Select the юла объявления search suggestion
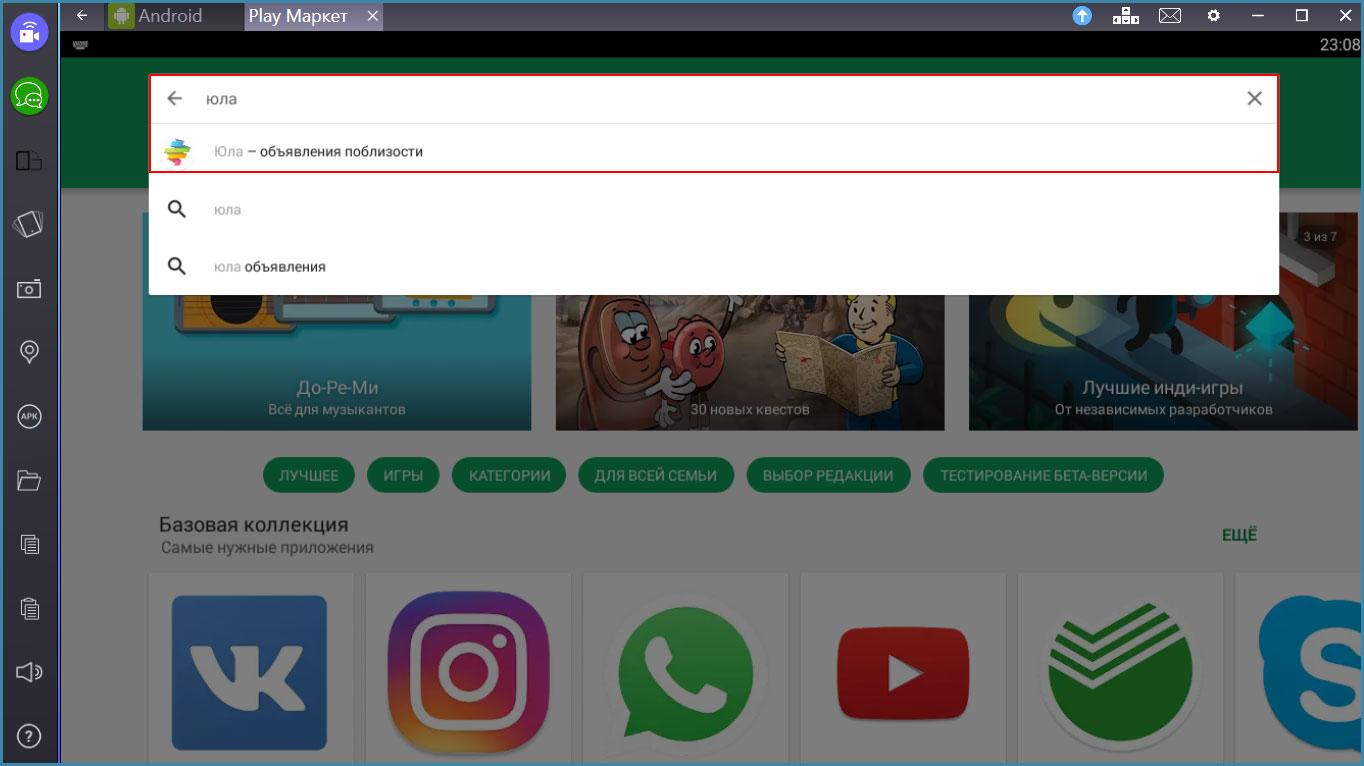 pyautogui.click(x=714, y=267)
